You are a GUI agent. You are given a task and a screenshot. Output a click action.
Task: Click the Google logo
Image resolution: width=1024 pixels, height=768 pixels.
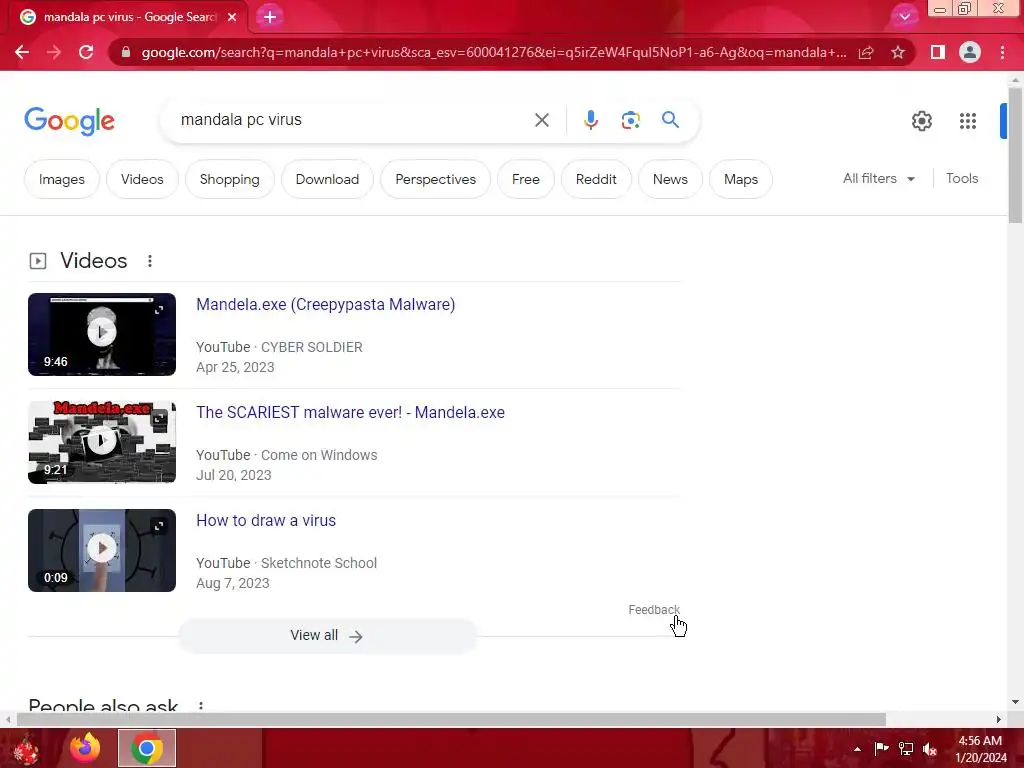(x=70, y=121)
